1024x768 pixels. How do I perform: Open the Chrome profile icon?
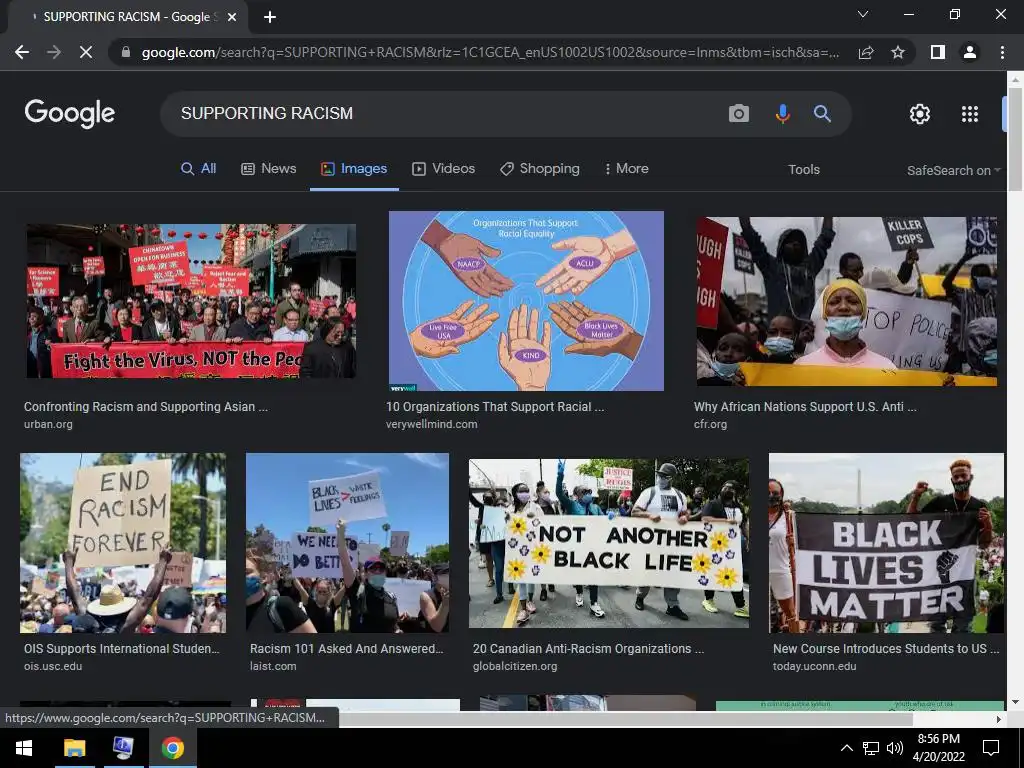pos(970,52)
